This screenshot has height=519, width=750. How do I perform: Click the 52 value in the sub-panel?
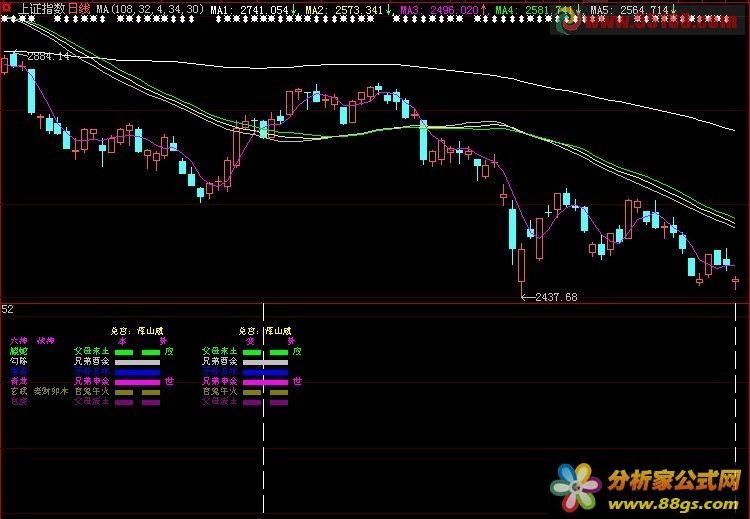[x=7, y=309]
